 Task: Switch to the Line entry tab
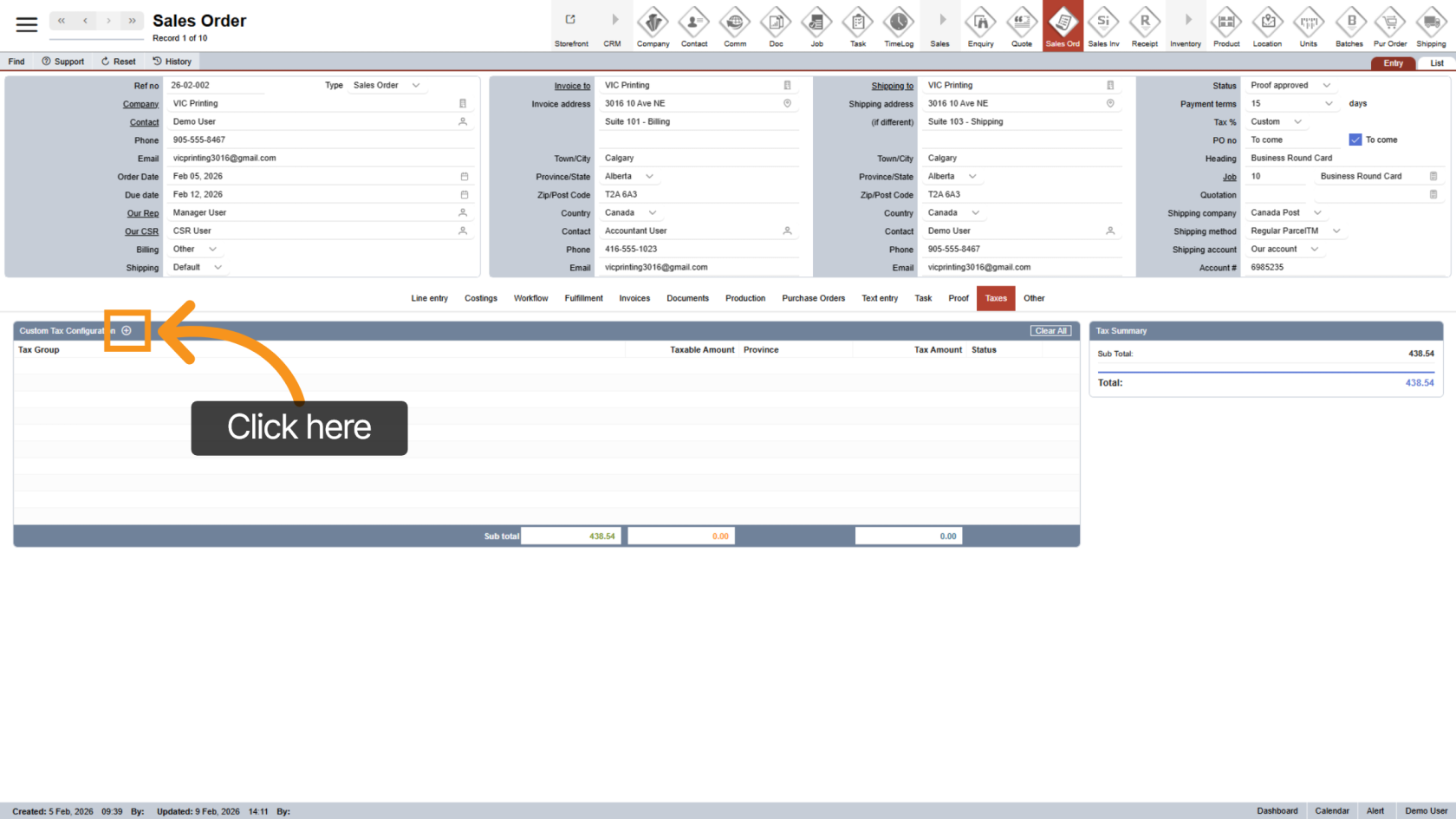[429, 298]
